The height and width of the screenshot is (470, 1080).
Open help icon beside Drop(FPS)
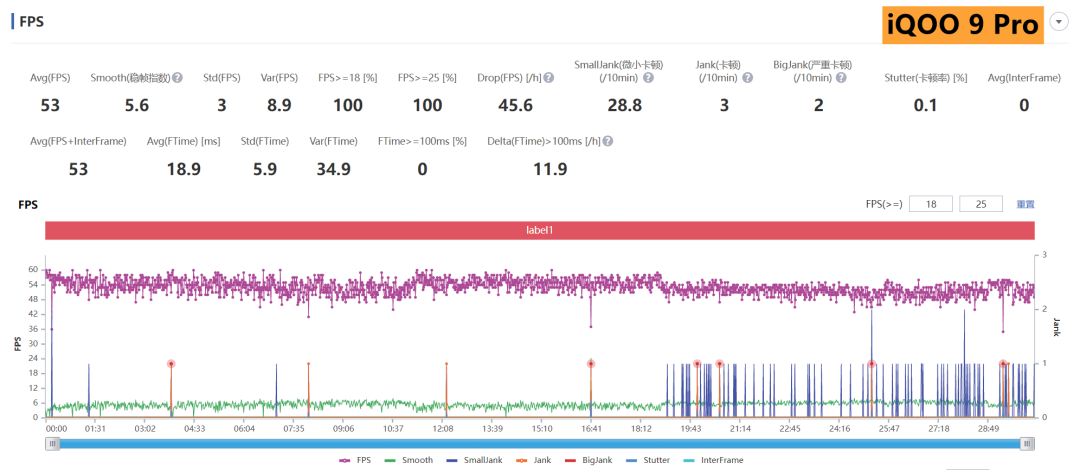point(549,78)
